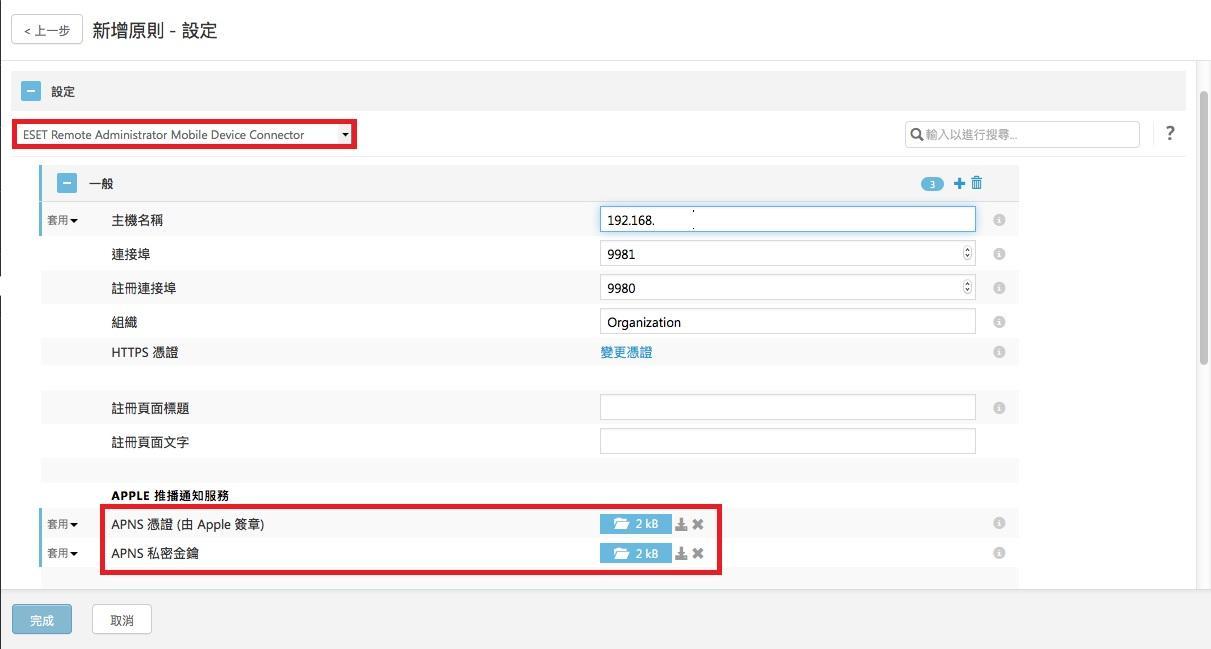Click the 連接埠 field showing 9981

pyautogui.click(x=787, y=254)
